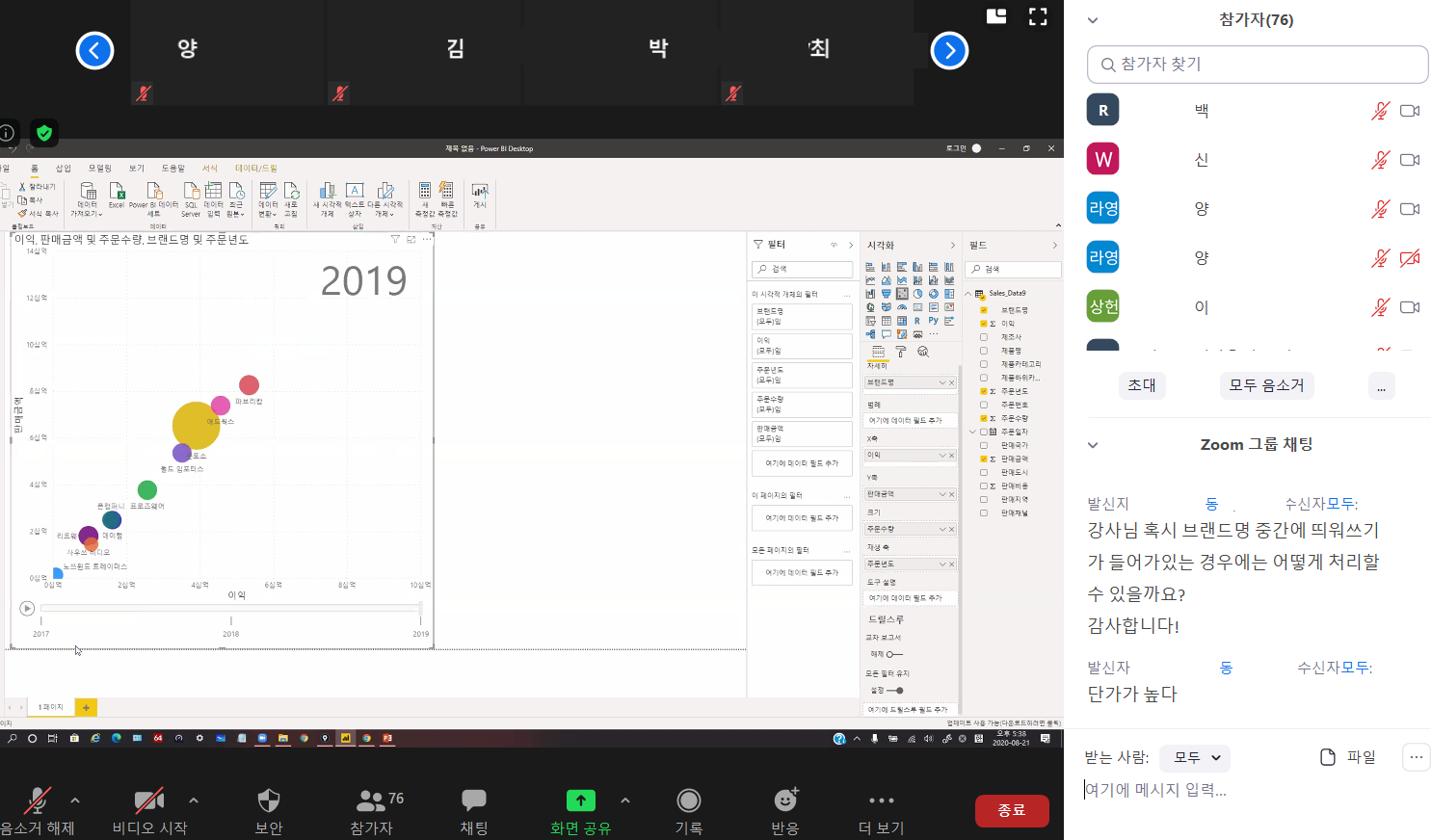This screenshot has width=1431, height=840.
Task: Uncheck the 브랜드명 field checkbox
Action: 984,310
